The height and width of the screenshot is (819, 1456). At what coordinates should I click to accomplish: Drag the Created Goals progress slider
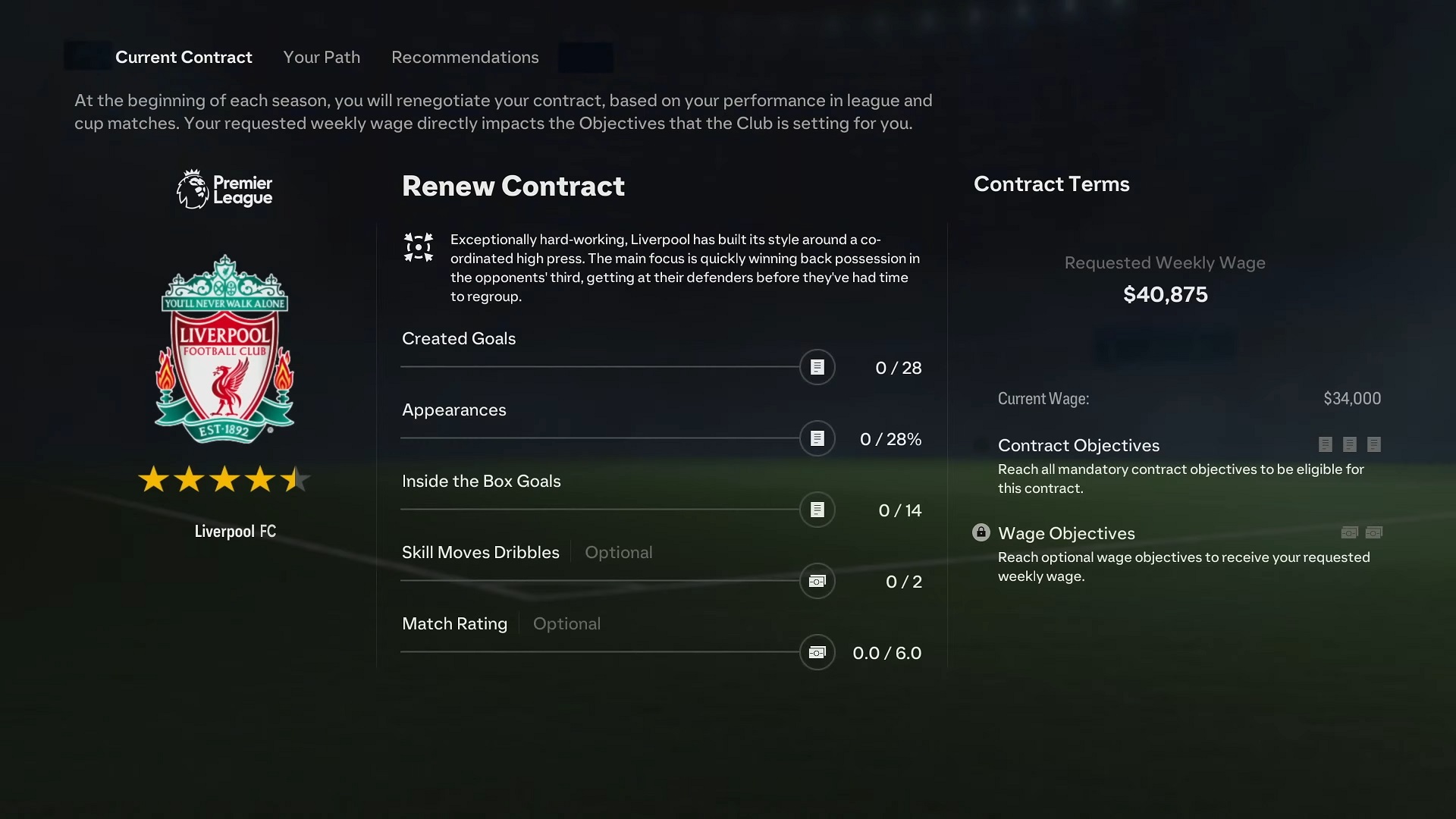817,367
